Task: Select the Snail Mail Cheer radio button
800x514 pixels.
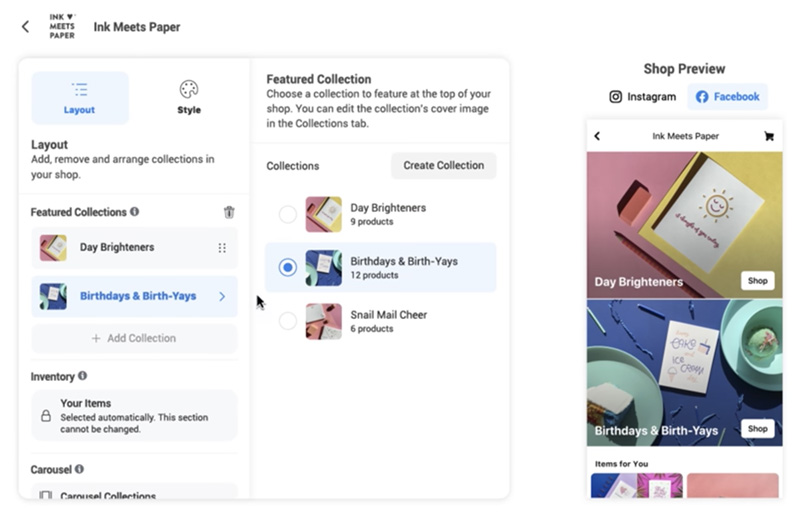Action: coord(288,321)
